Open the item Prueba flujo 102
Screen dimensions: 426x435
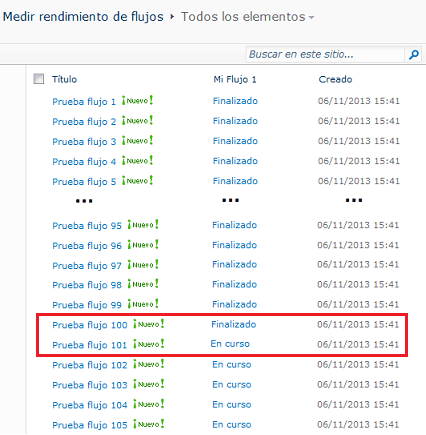(90, 365)
